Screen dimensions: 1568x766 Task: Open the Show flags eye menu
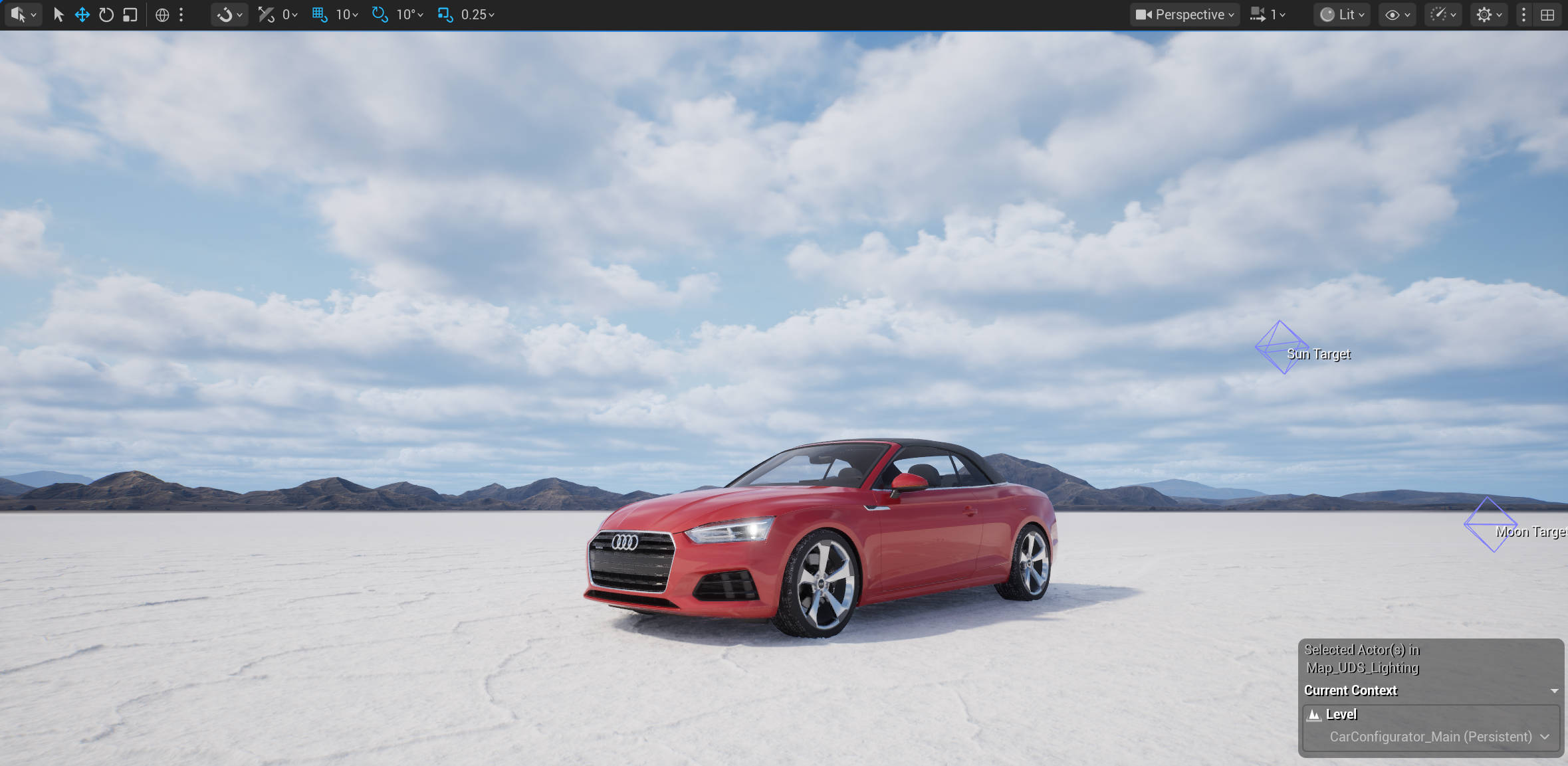[1397, 15]
